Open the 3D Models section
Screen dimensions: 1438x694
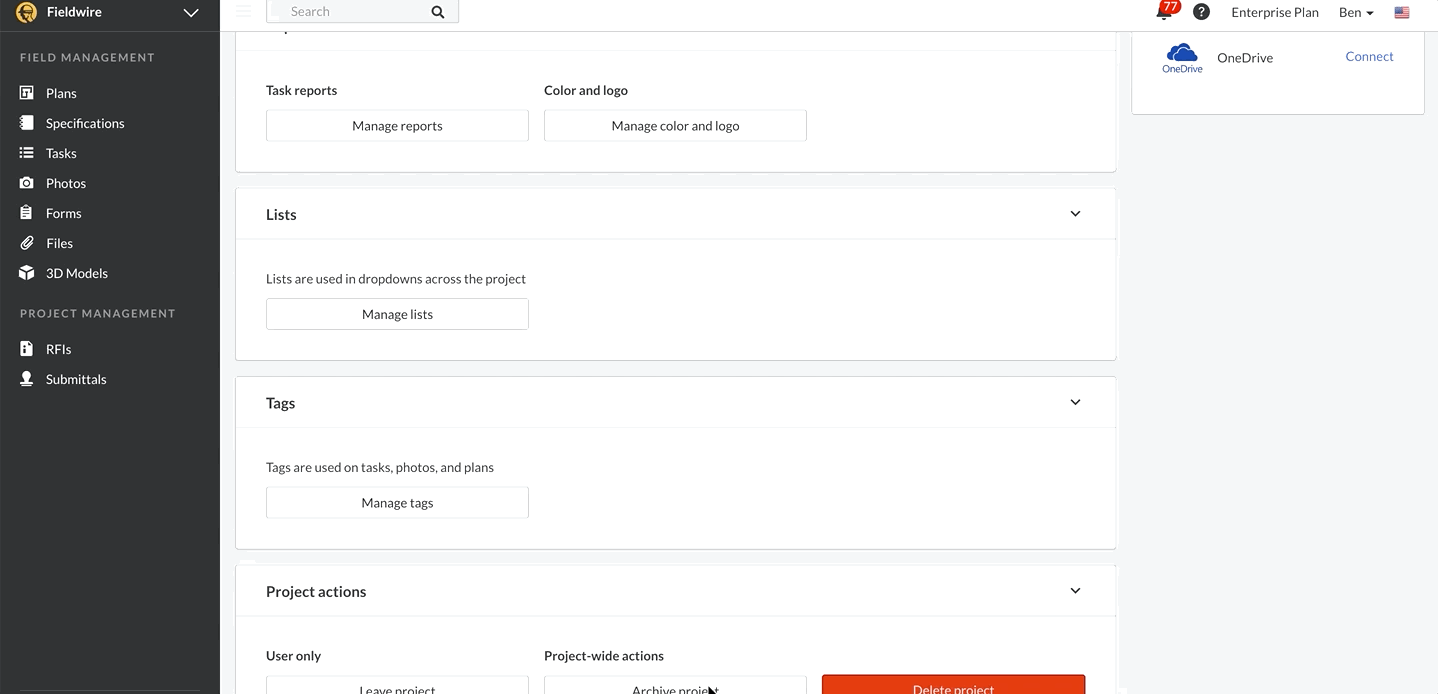pyautogui.click(x=75, y=272)
